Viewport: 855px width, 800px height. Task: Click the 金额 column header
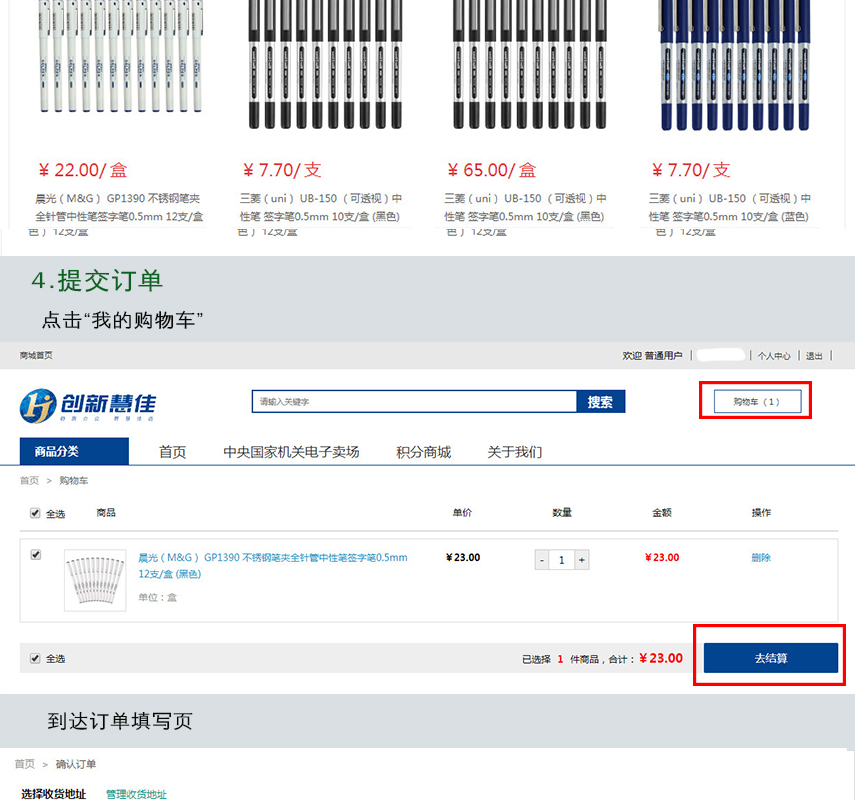point(662,513)
